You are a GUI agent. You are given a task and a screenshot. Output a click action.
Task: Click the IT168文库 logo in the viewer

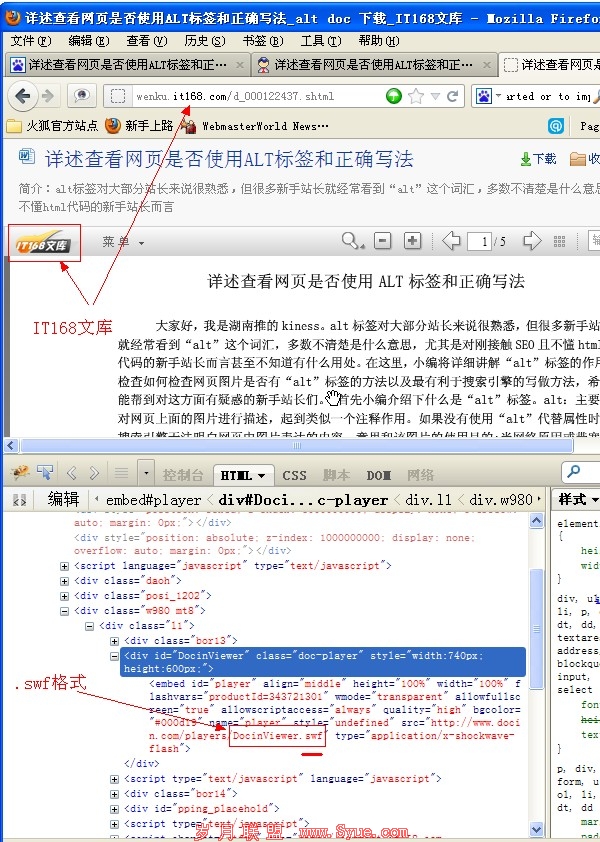click(45, 244)
